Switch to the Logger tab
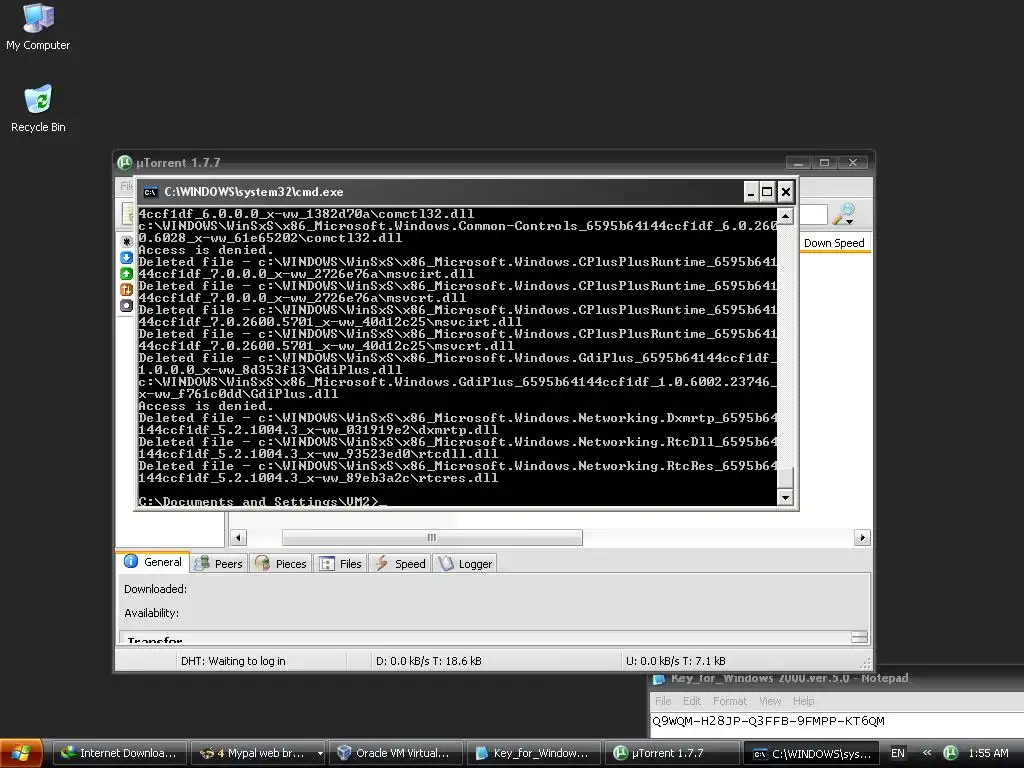The width and height of the screenshot is (1024, 768). coord(465,564)
